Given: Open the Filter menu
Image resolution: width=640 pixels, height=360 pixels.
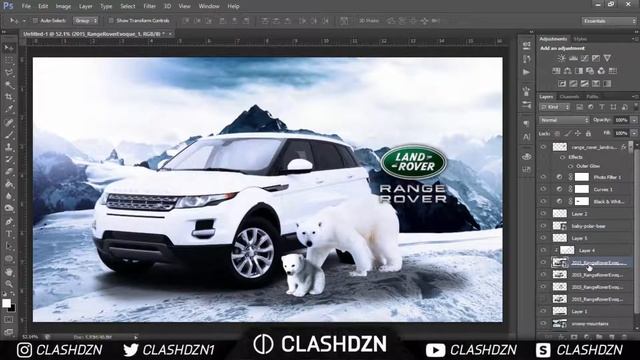Looking at the screenshot, I should coord(149,6).
